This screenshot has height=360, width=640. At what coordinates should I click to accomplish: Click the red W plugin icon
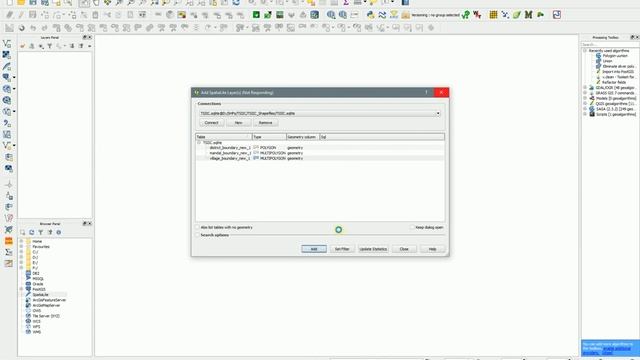477,15
